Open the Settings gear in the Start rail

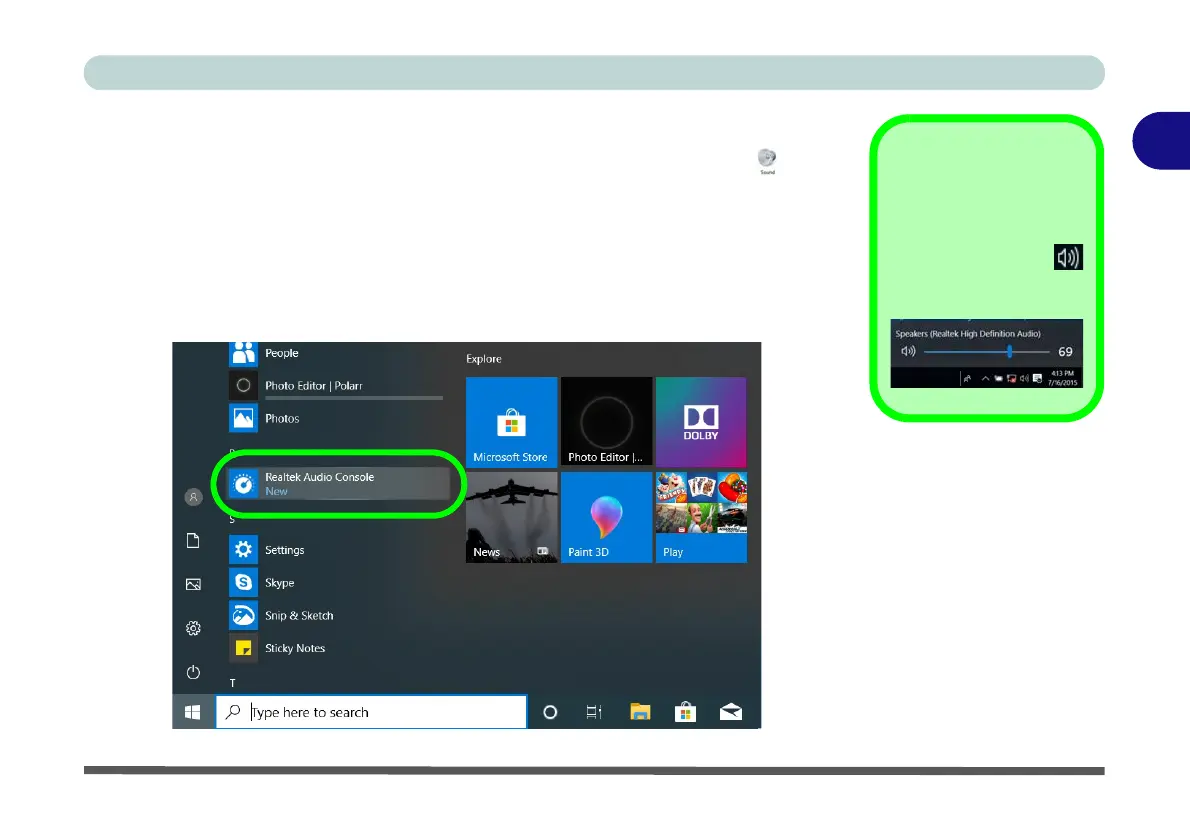click(x=194, y=628)
